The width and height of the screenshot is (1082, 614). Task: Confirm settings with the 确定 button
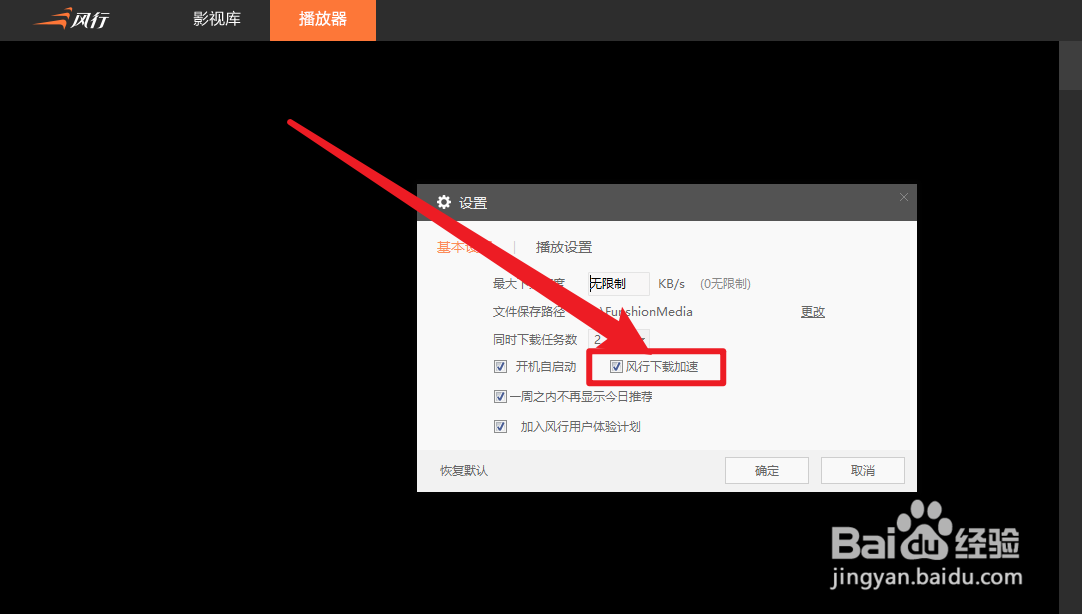point(766,470)
